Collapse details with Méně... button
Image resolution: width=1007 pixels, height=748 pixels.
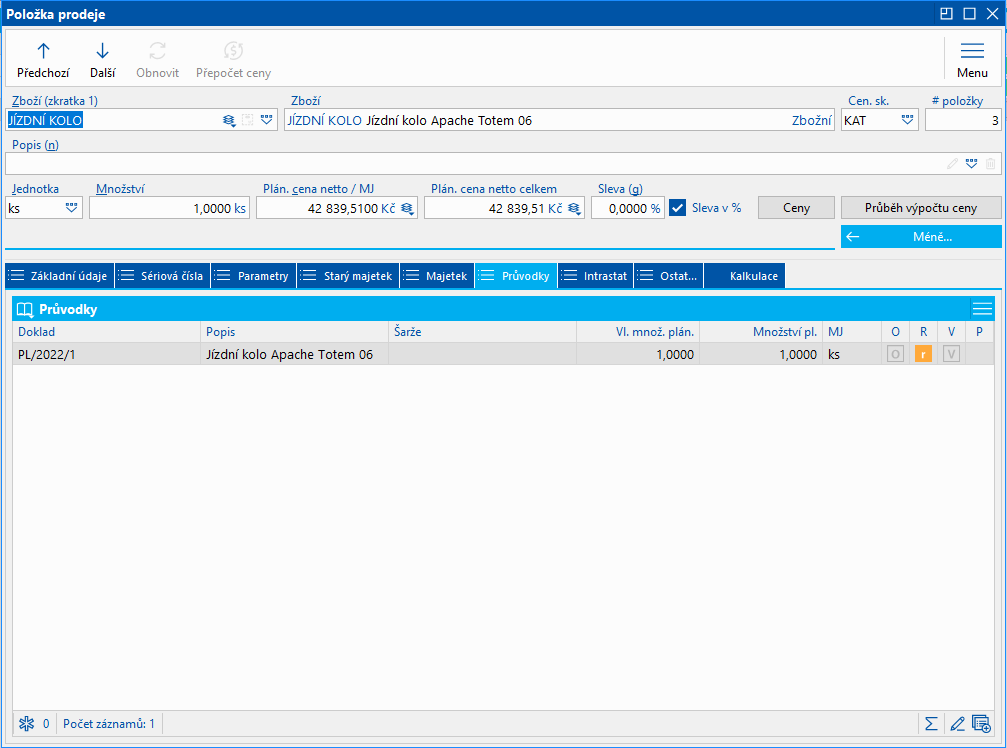click(921, 236)
